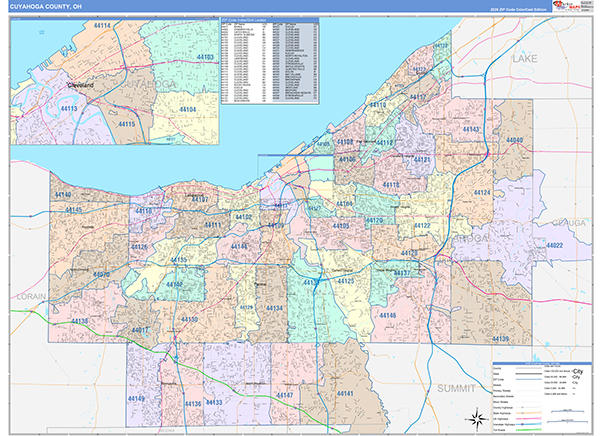Select ZIP 44114 in the inset map

(x=102, y=26)
